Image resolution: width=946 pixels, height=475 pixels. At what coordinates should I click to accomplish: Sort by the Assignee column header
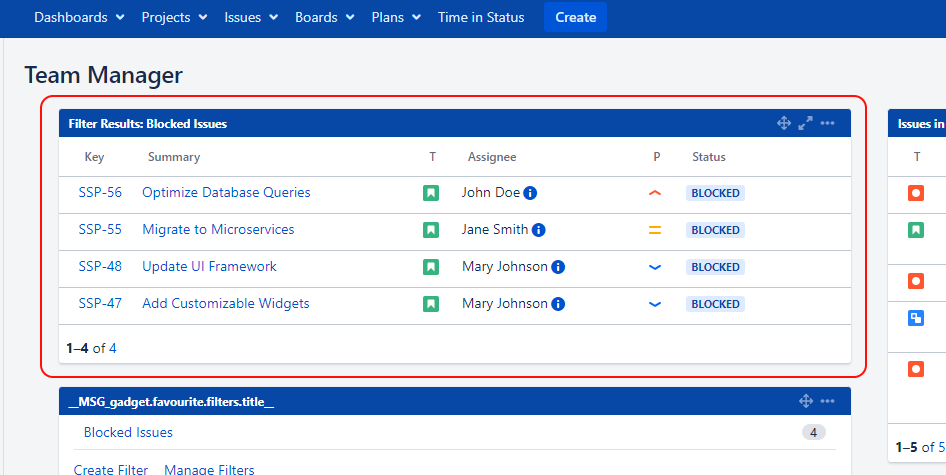click(492, 157)
